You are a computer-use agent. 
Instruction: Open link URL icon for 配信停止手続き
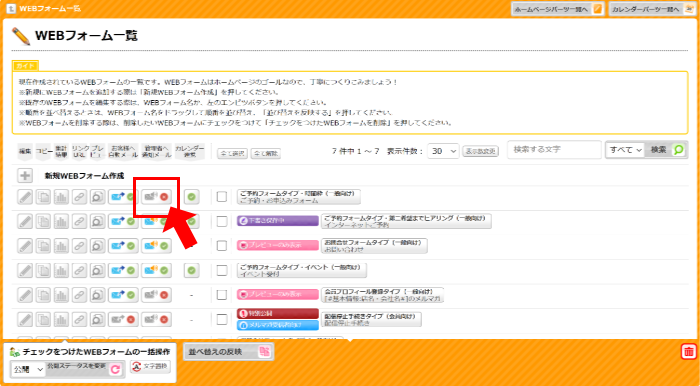79,320
